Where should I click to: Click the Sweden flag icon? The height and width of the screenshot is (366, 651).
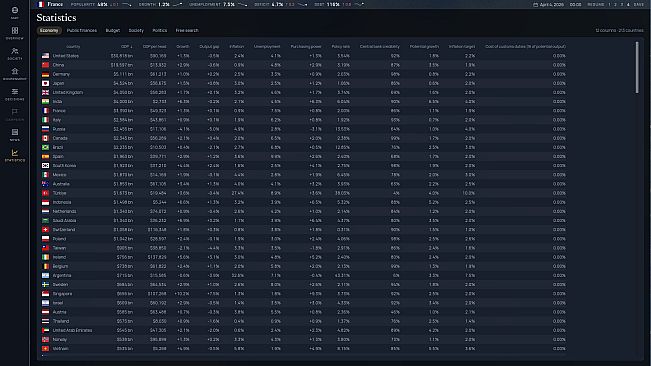click(45, 284)
